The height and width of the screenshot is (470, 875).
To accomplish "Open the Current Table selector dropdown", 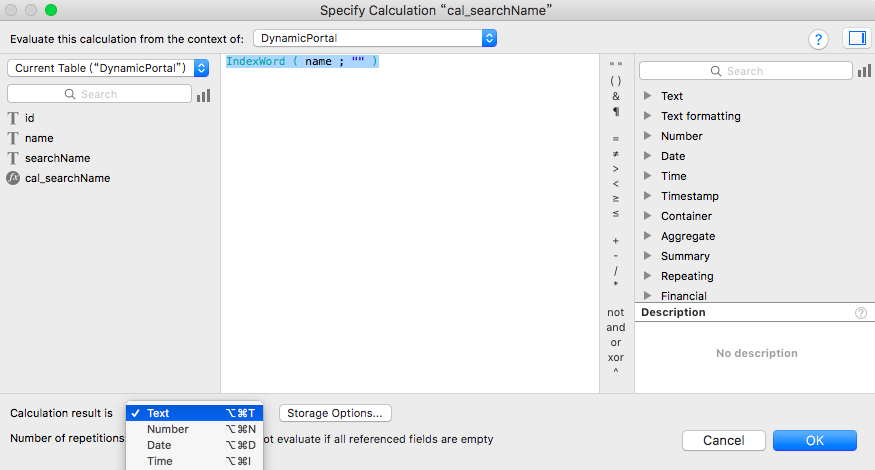I will tap(108, 68).
